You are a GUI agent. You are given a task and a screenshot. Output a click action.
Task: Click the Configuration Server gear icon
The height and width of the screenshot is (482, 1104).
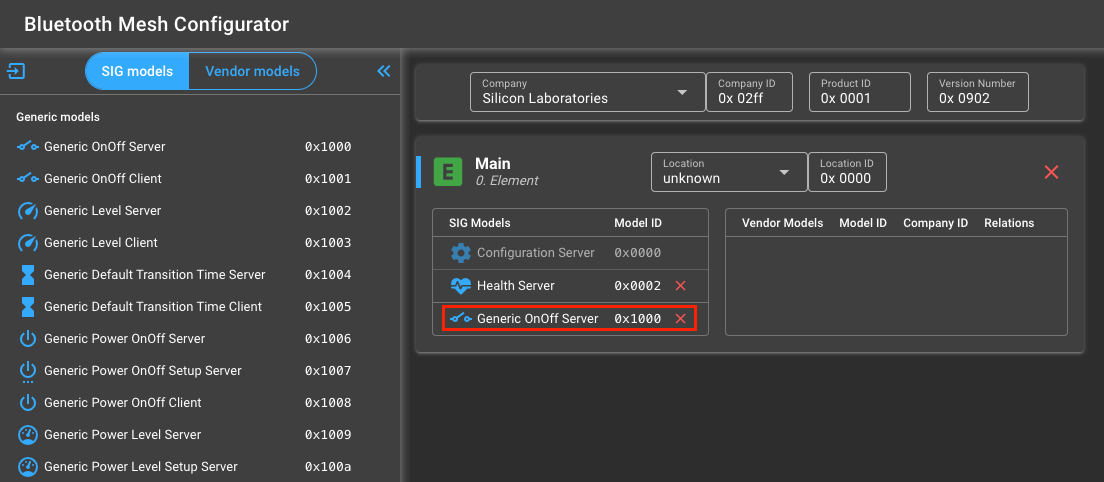460,253
